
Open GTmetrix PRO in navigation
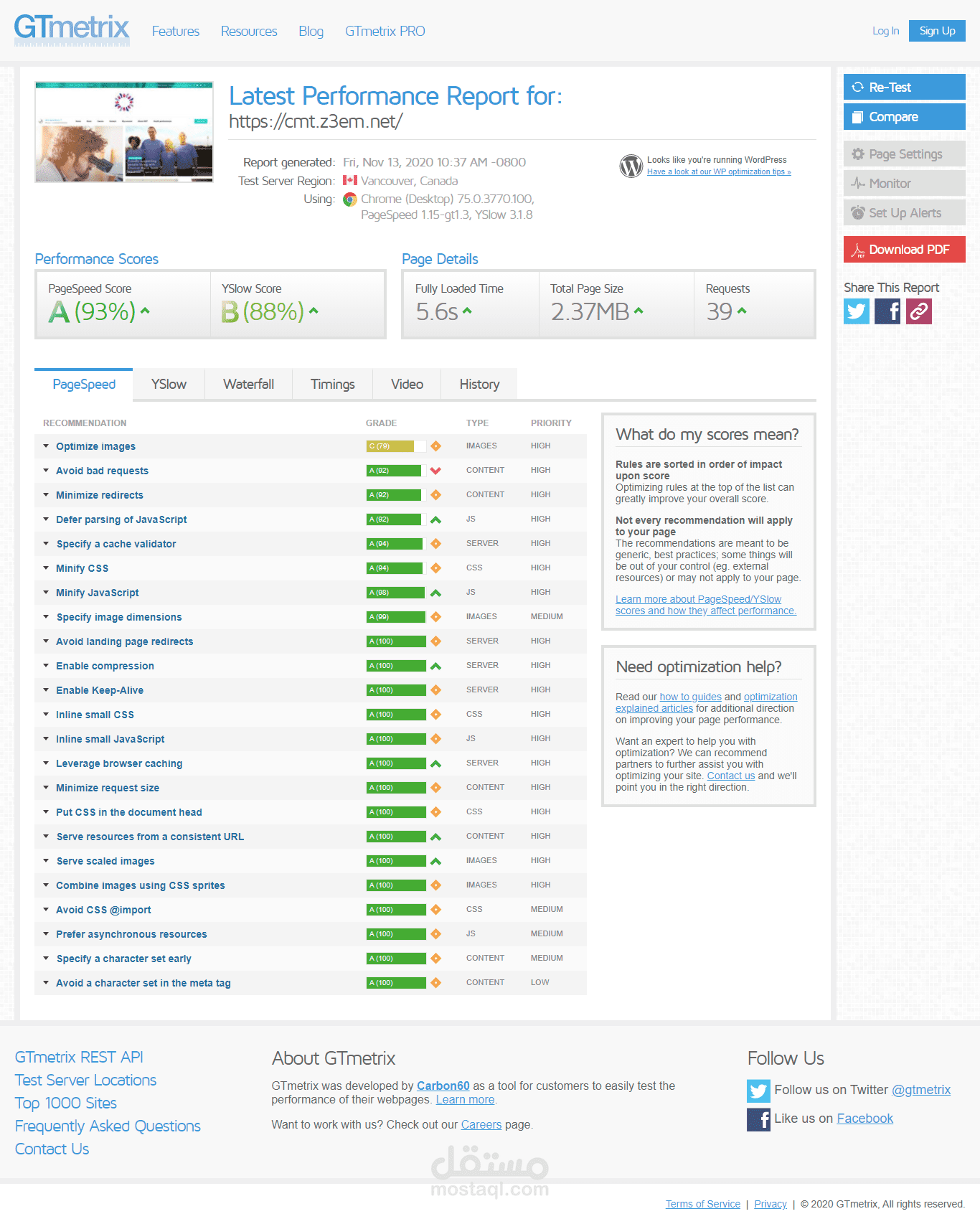tap(385, 31)
